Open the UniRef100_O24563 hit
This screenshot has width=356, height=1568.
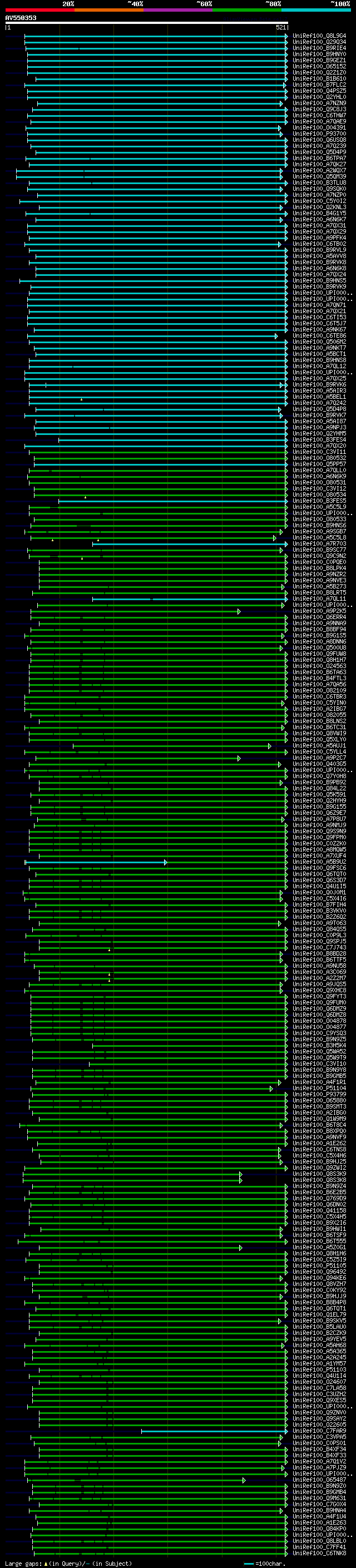point(319,666)
